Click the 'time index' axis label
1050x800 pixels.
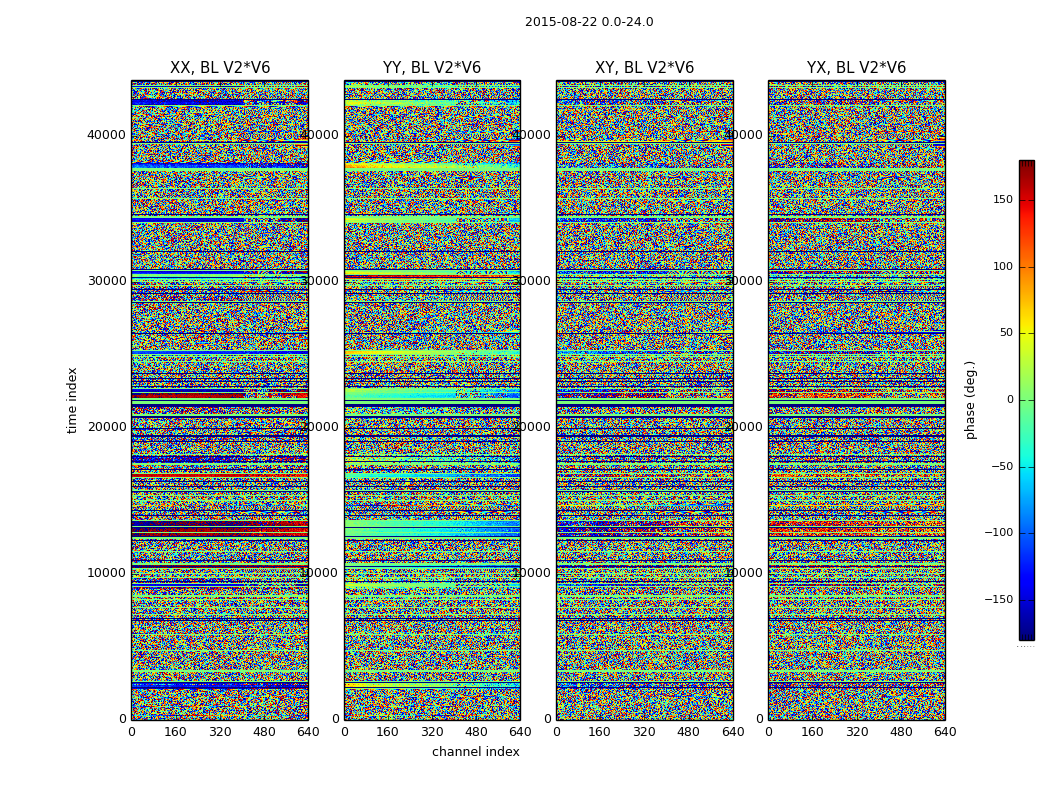(72, 400)
